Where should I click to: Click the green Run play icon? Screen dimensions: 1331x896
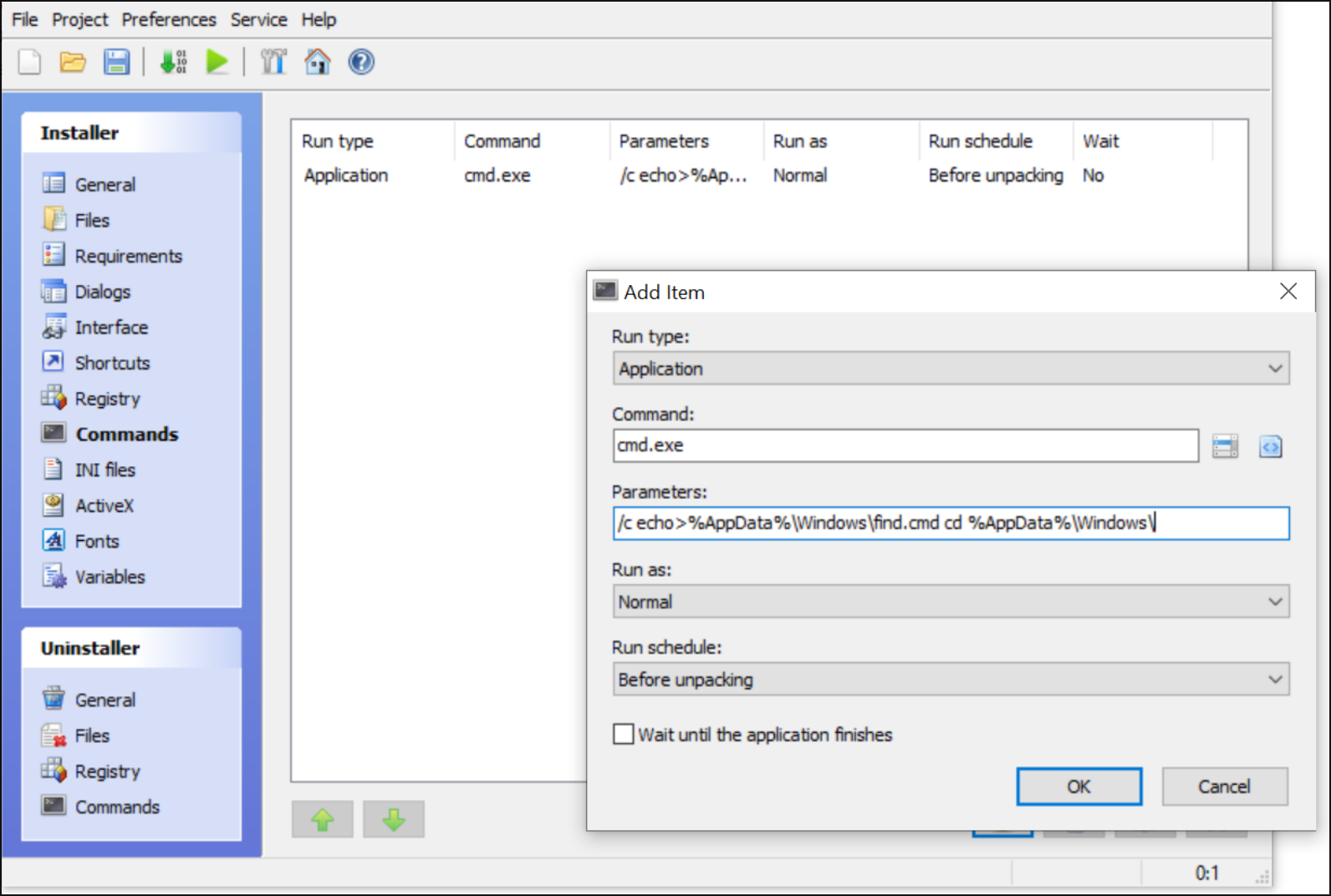tap(217, 62)
